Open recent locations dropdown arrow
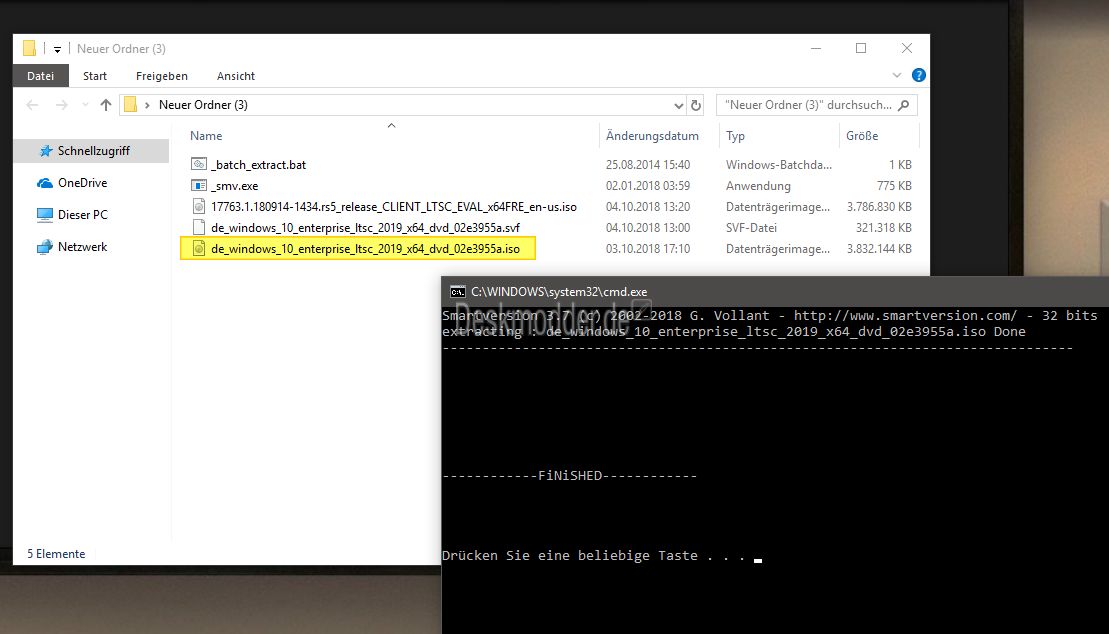 coord(85,105)
